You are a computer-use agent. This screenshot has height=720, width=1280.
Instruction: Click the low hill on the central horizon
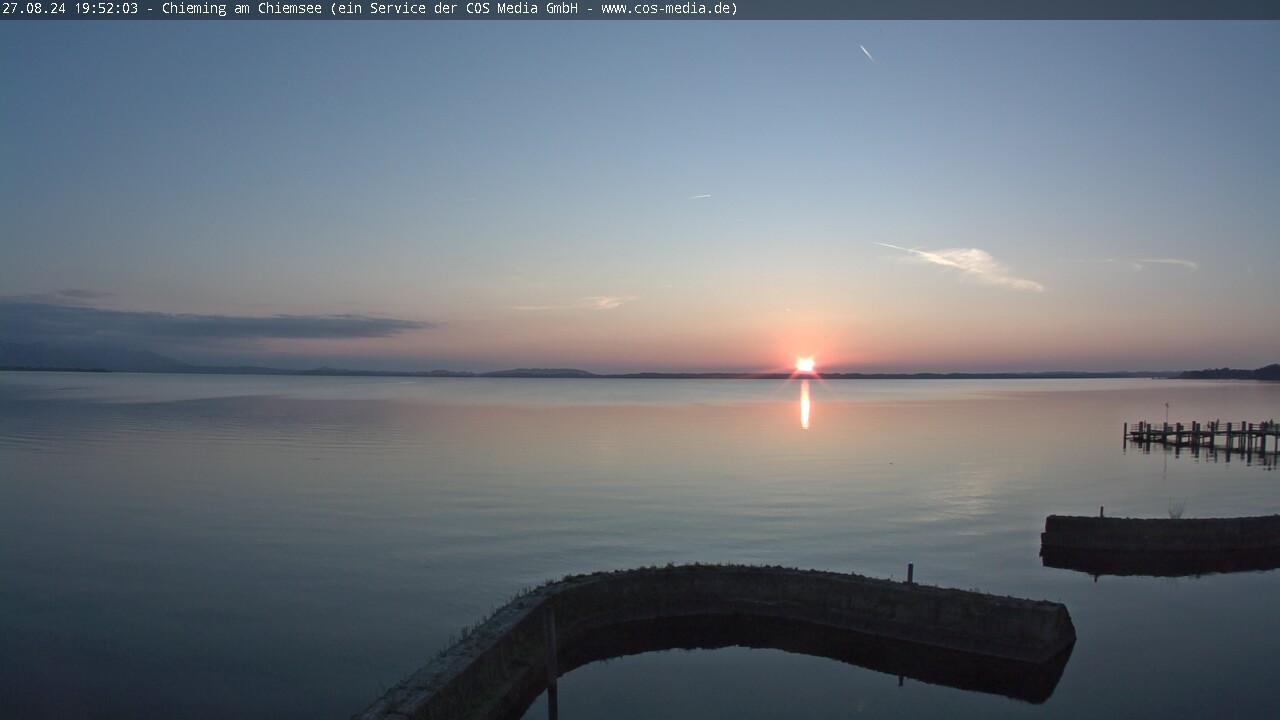click(540, 372)
